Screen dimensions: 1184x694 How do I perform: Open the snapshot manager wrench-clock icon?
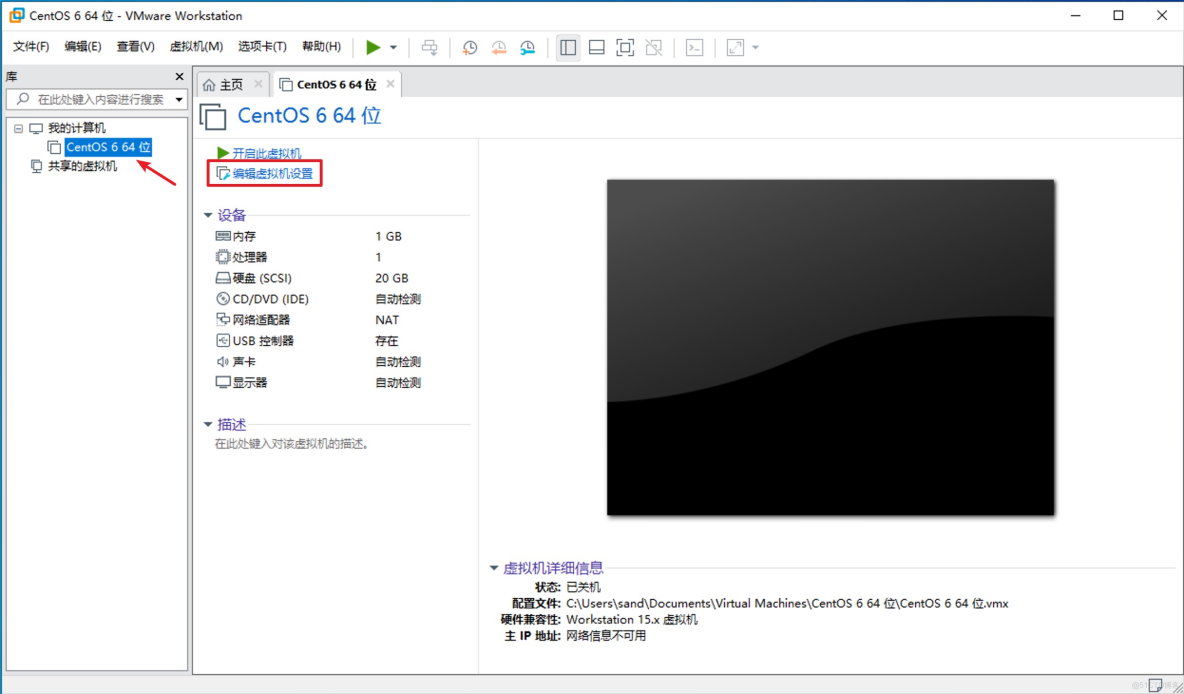(527, 48)
